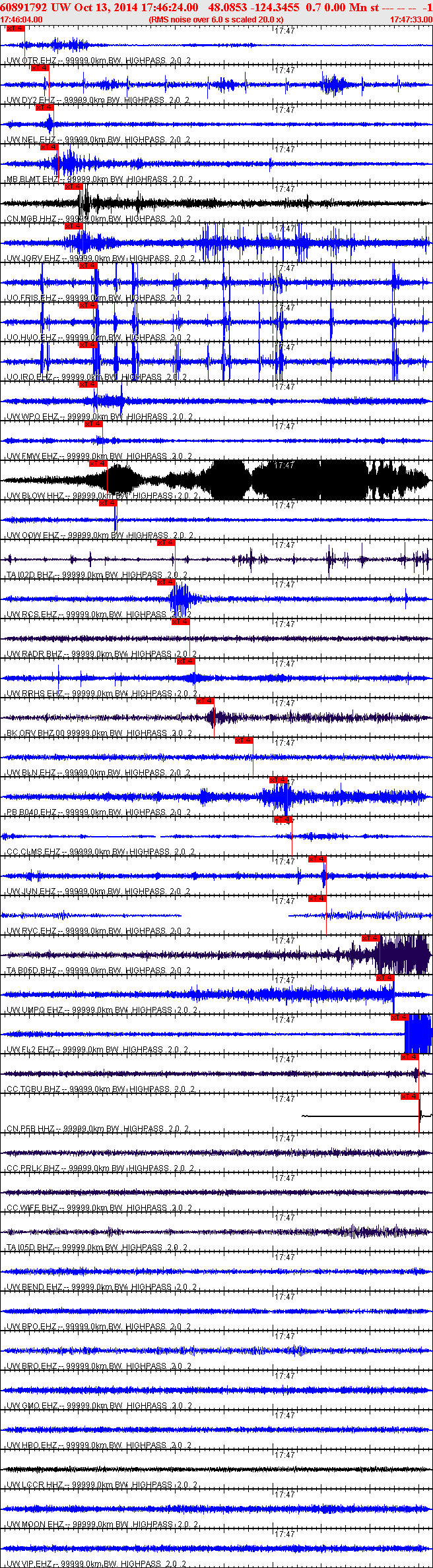Select the UW OTR EHZ station label

(31, 61)
